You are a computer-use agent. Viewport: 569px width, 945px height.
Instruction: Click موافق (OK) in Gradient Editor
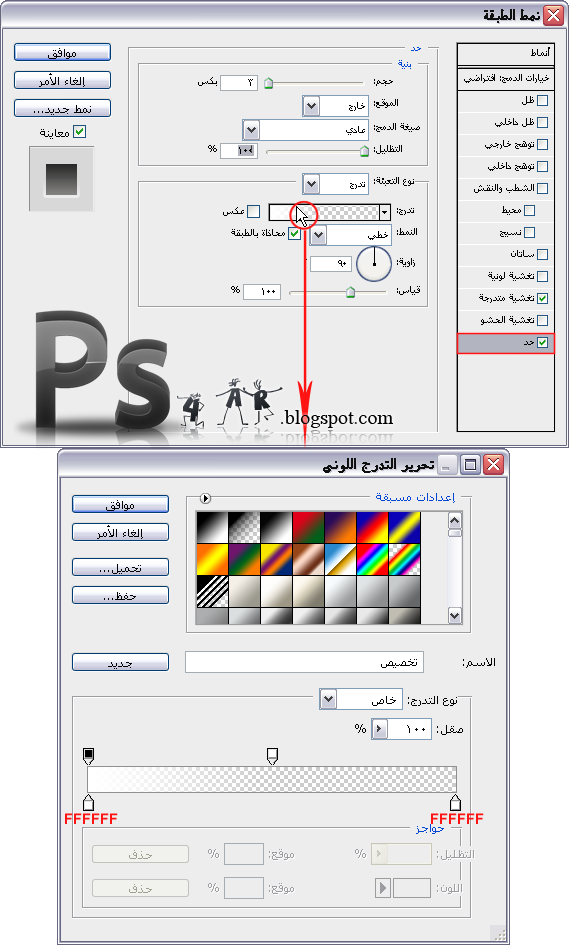[x=120, y=504]
